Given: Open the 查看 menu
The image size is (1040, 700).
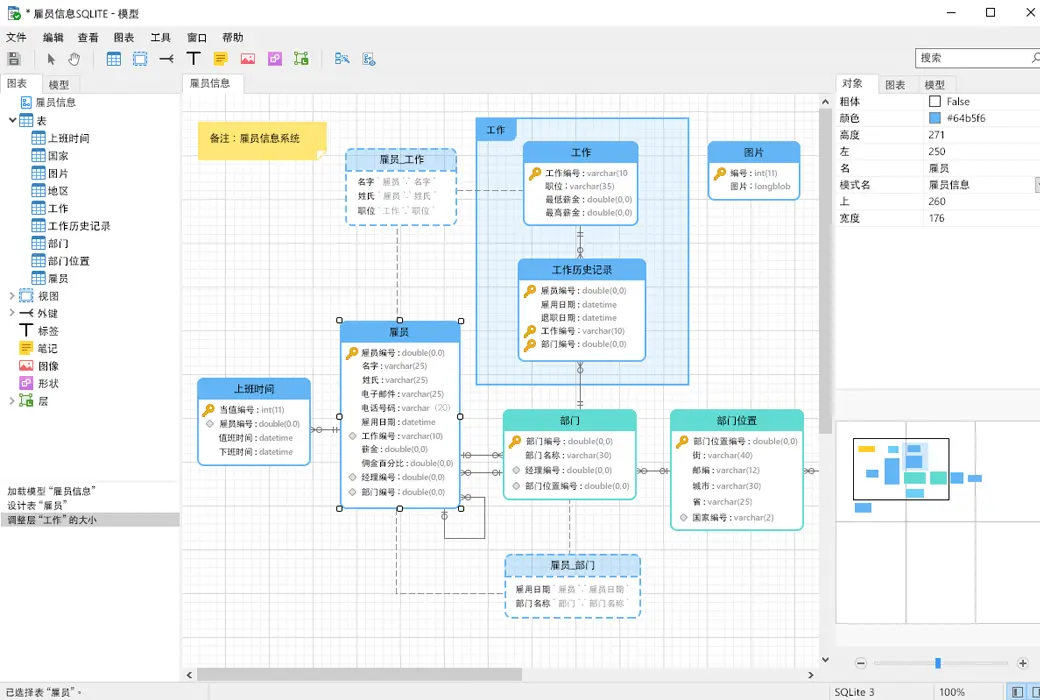Looking at the screenshot, I should (x=88, y=37).
